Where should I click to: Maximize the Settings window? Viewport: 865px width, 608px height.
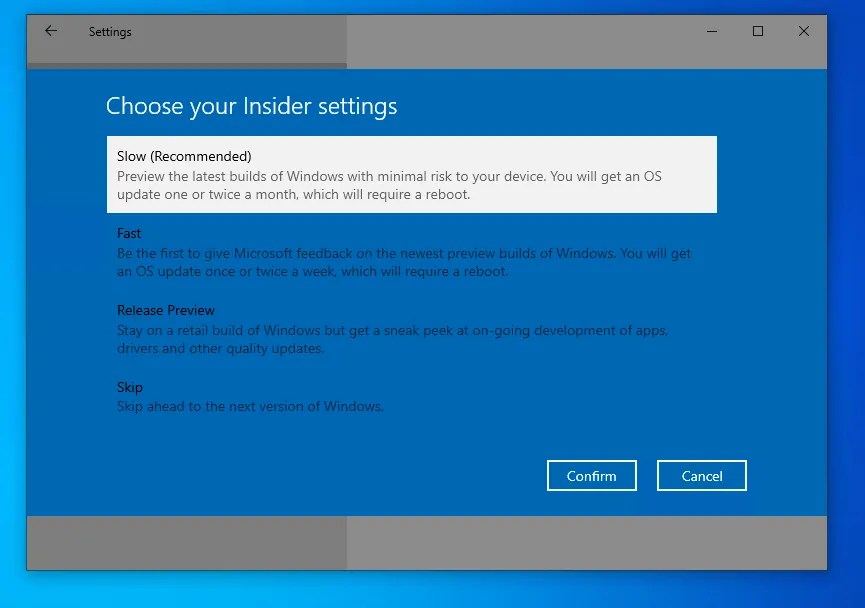point(757,31)
